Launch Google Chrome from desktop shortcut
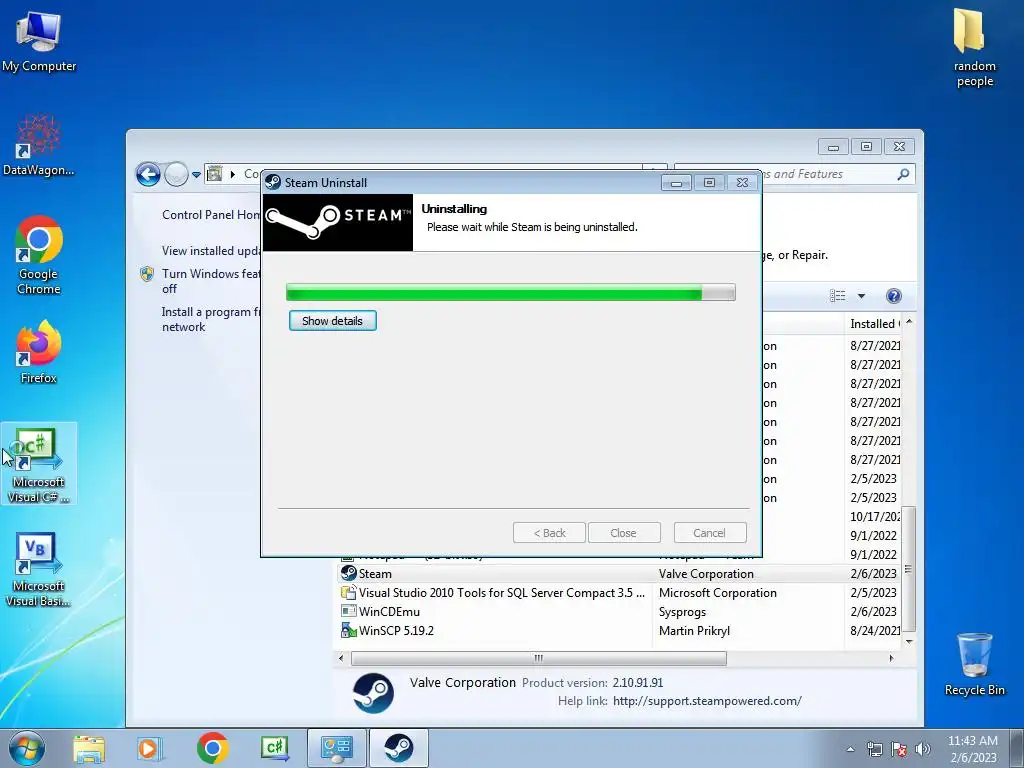 pyautogui.click(x=39, y=255)
